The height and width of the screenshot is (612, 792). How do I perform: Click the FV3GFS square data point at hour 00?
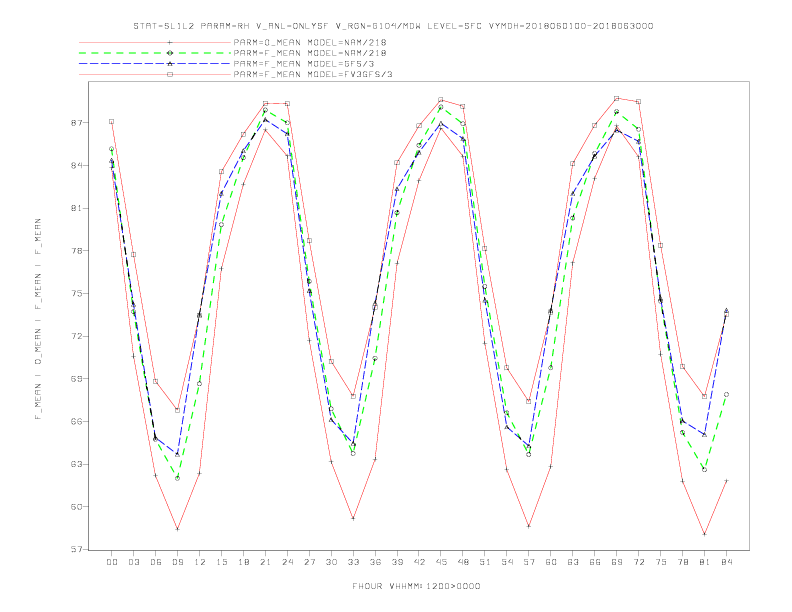[112, 122]
